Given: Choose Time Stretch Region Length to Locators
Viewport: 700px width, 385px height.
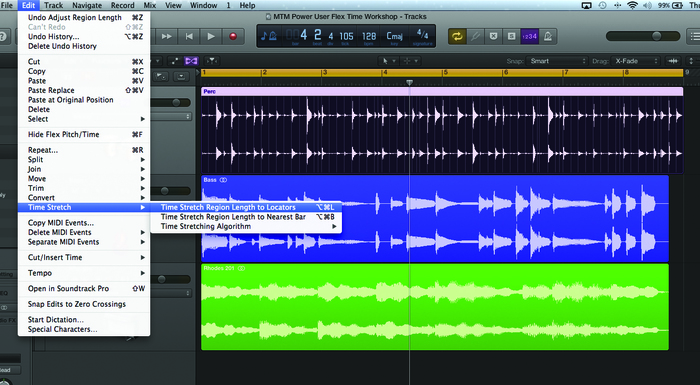Looking at the screenshot, I should click(246, 207).
